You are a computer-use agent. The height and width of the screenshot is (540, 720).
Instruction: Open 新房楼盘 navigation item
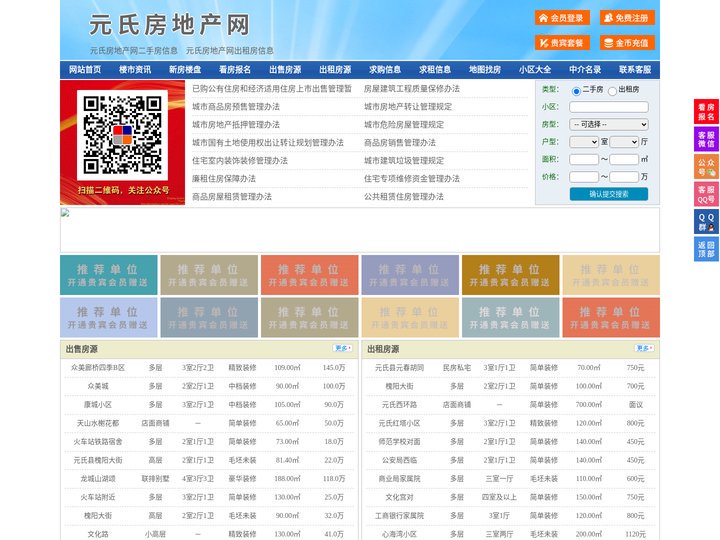185,70
